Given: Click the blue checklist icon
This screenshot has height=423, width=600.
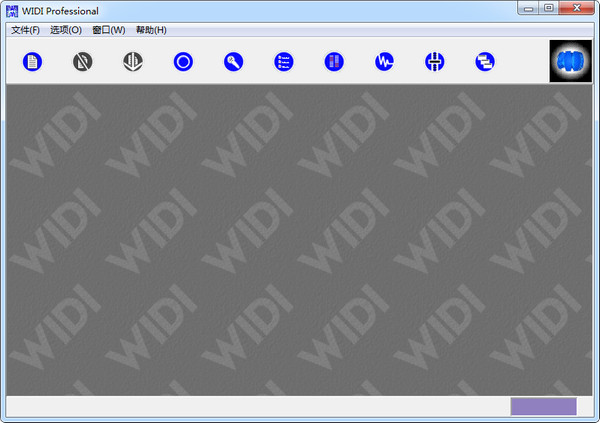Looking at the screenshot, I should pos(284,62).
